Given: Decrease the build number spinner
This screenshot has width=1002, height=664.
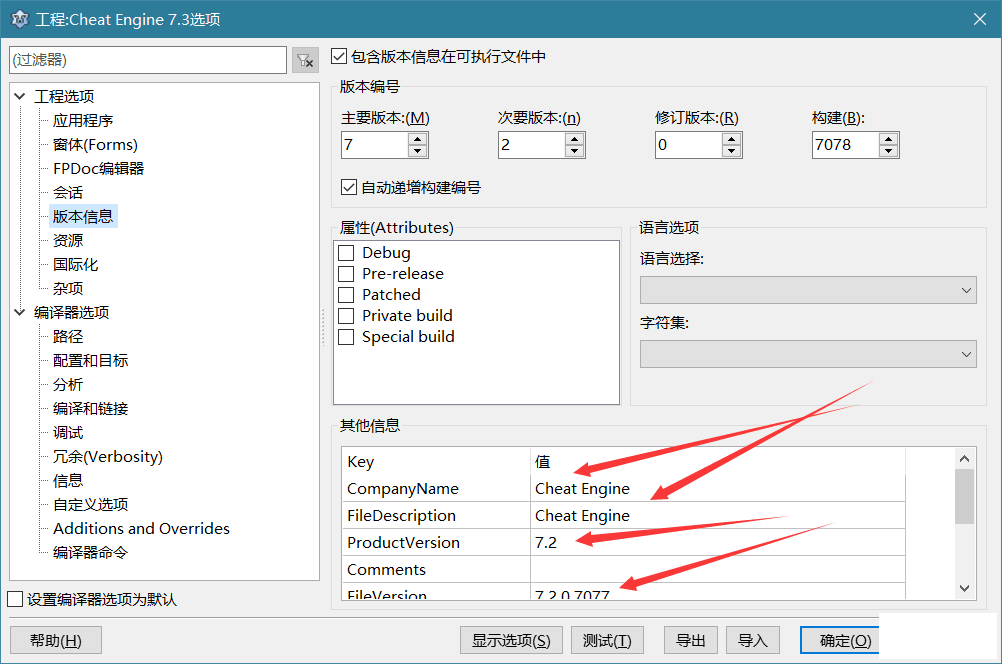Looking at the screenshot, I should [x=888, y=151].
